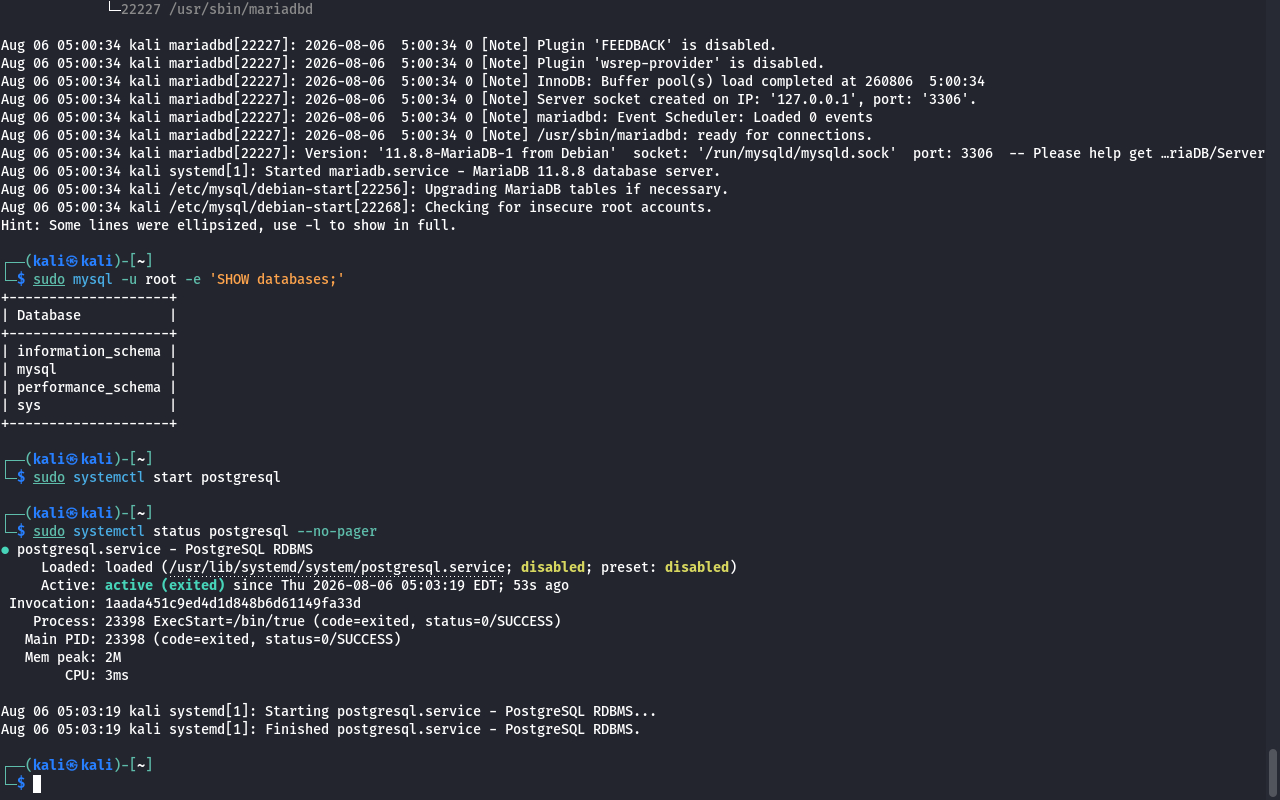Click the Mem peak 2M value
Screen dimensions: 1280x800
click(x=113, y=657)
